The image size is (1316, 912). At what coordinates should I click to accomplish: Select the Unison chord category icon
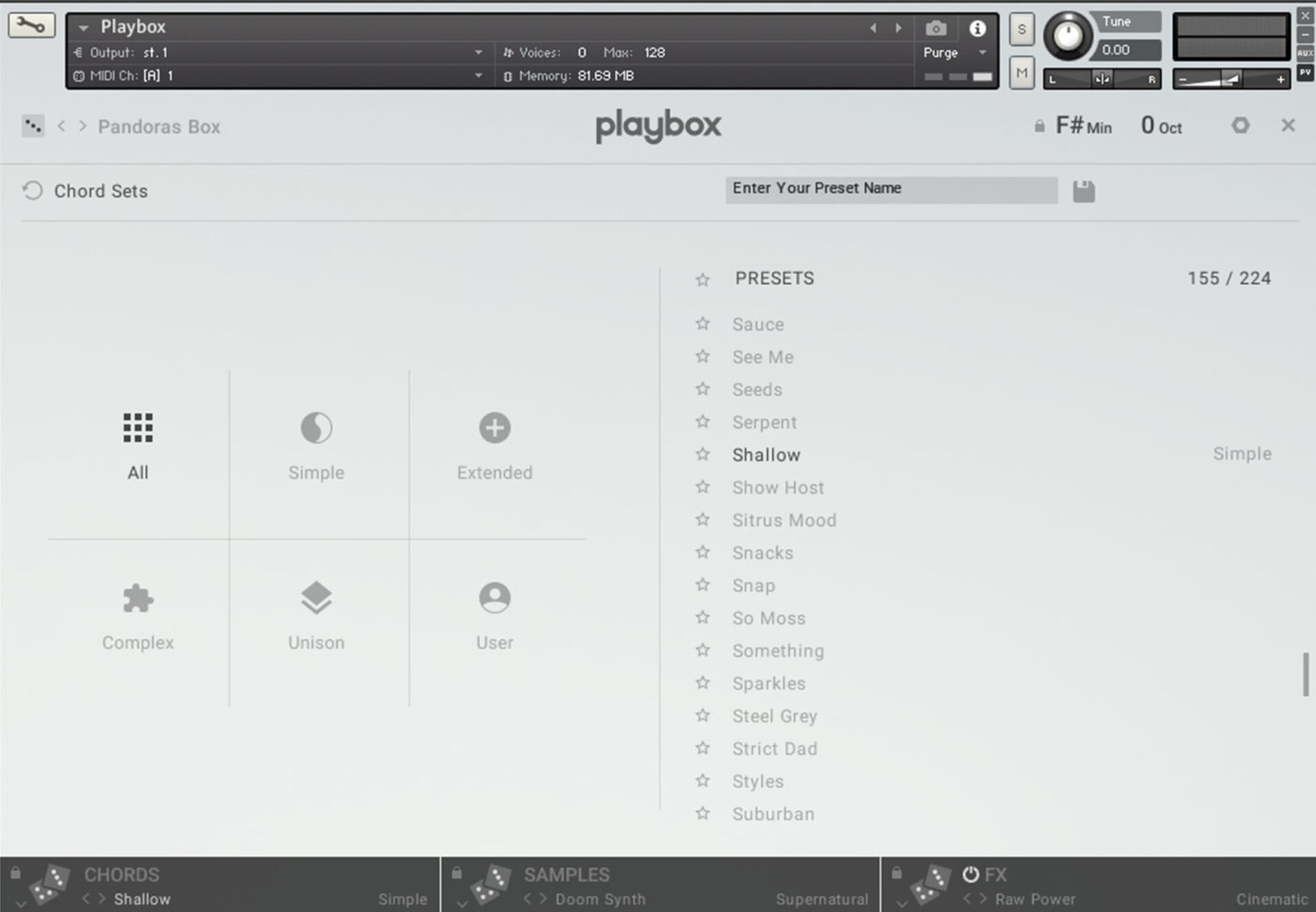pos(316,597)
